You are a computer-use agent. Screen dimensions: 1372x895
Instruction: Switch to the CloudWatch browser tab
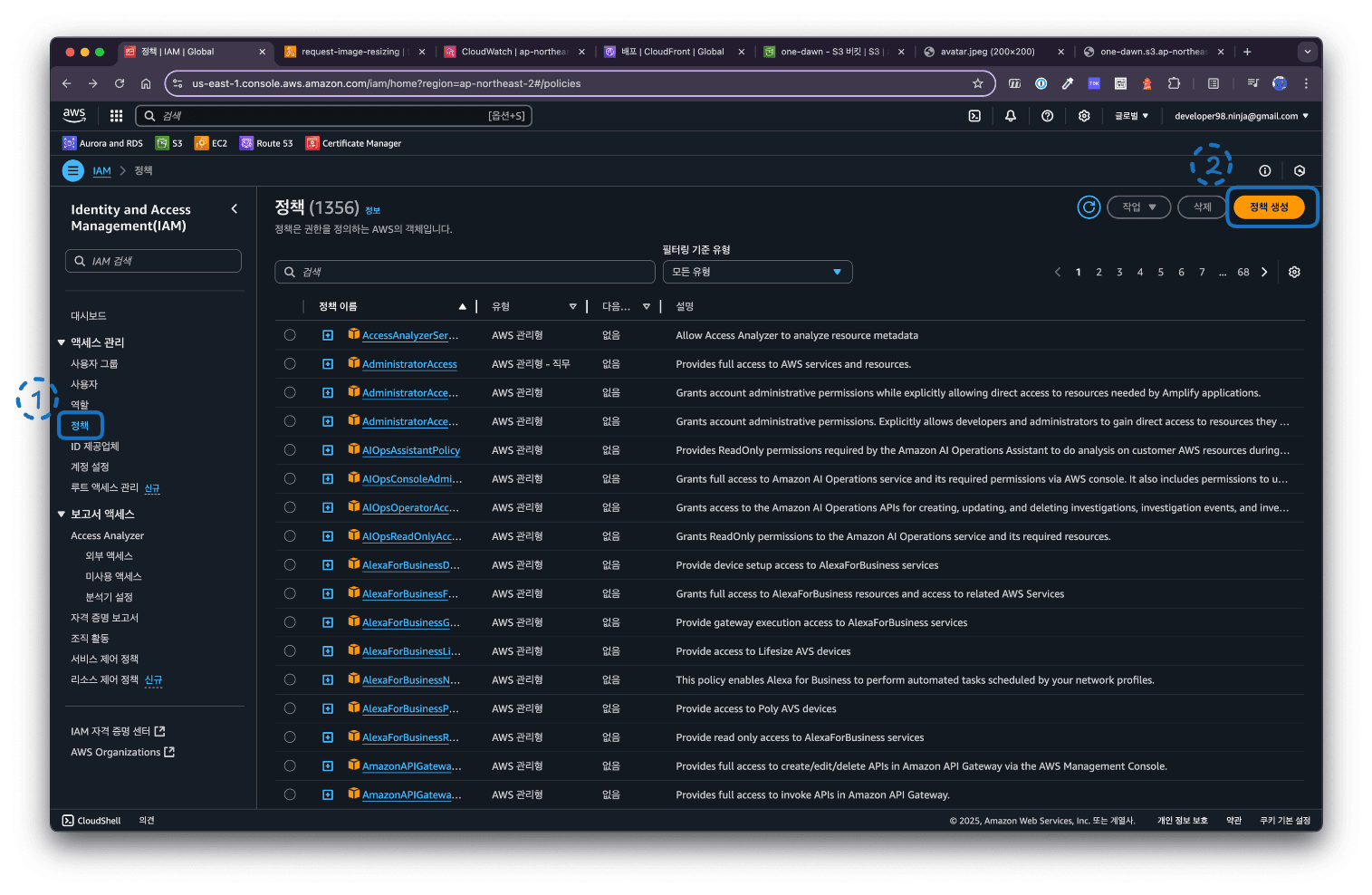click(513, 52)
